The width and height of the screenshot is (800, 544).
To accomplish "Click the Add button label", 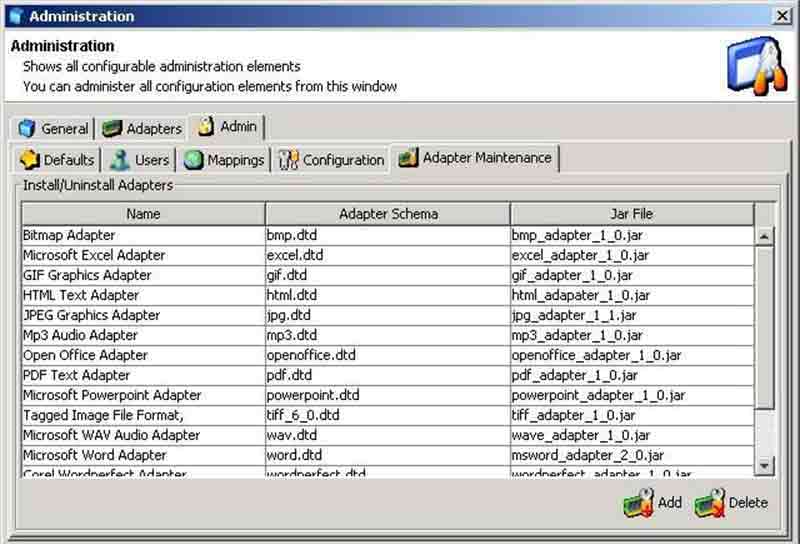I will [x=669, y=503].
